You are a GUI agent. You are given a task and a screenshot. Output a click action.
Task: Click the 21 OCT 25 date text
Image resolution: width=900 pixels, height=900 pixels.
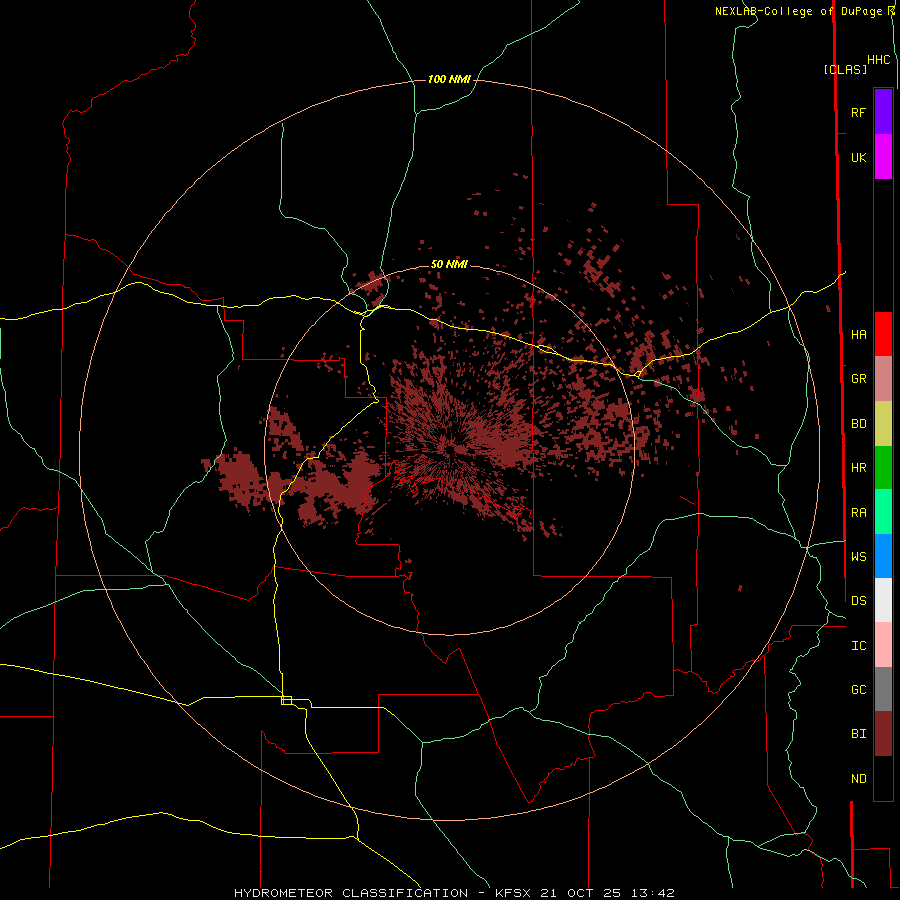[x=583, y=893]
